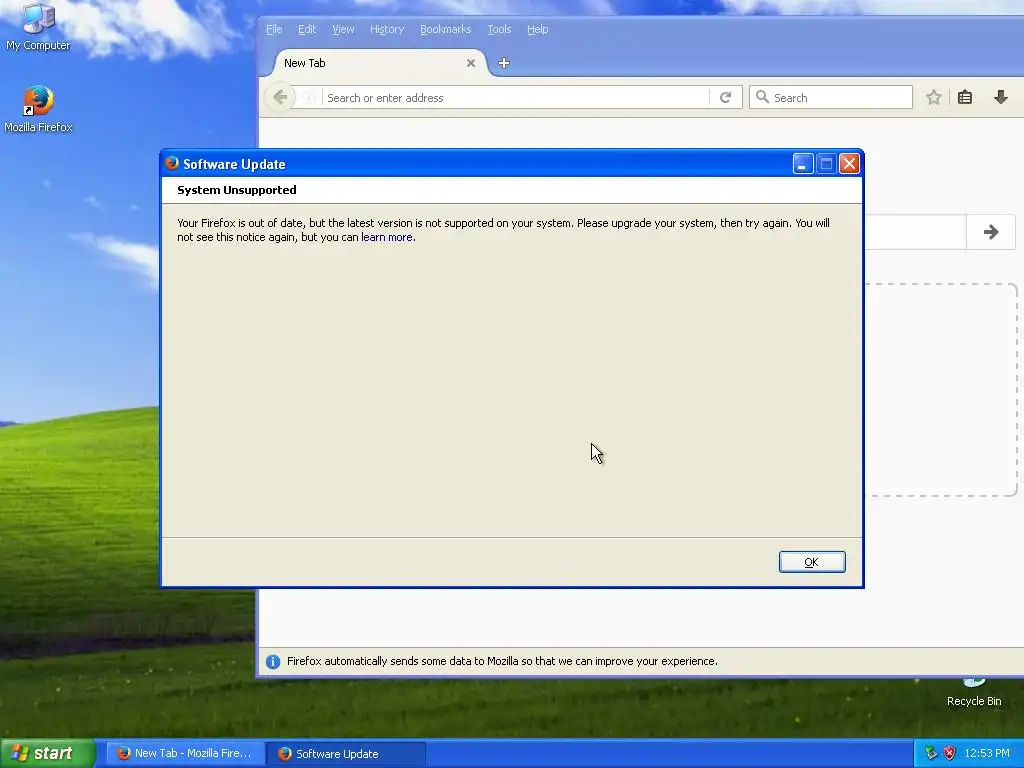Click the magnifier icon in search box
This screenshot has height=768, width=1024.
click(762, 97)
